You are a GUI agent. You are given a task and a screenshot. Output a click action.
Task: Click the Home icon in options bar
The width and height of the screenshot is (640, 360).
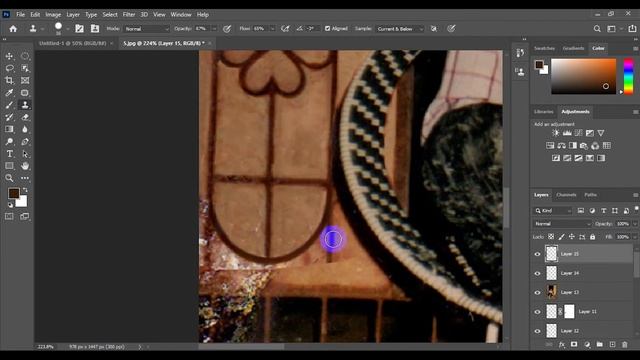coord(13,29)
